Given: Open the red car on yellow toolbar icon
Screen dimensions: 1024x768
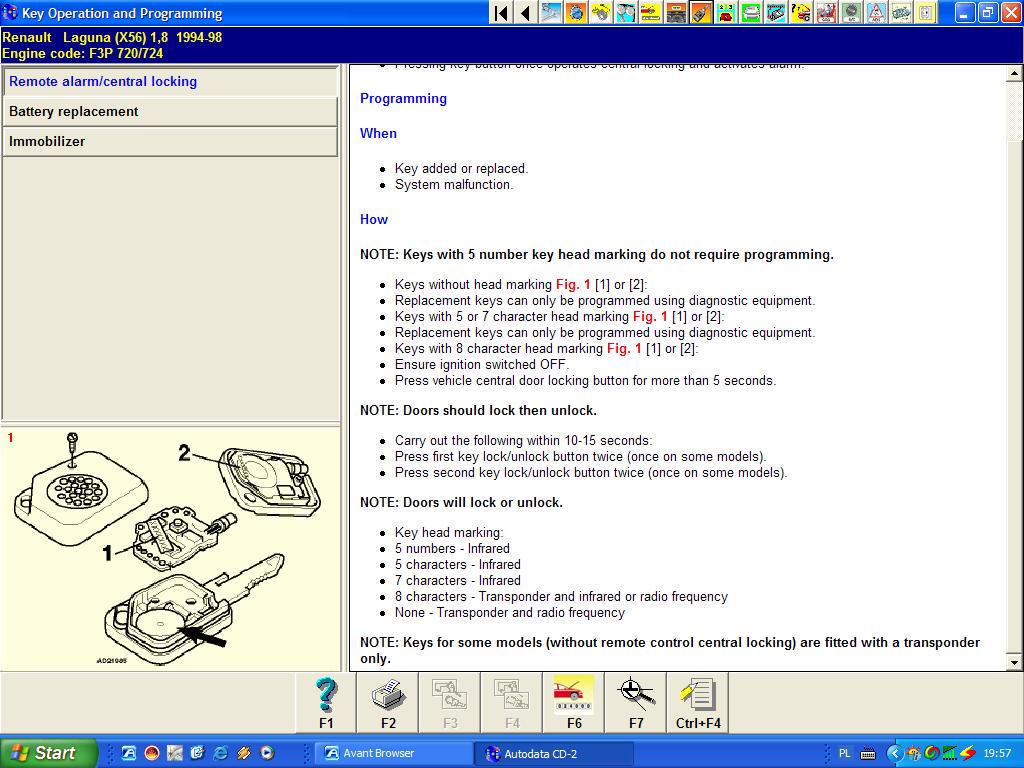Looking at the screenshot, I should [650, 12].
